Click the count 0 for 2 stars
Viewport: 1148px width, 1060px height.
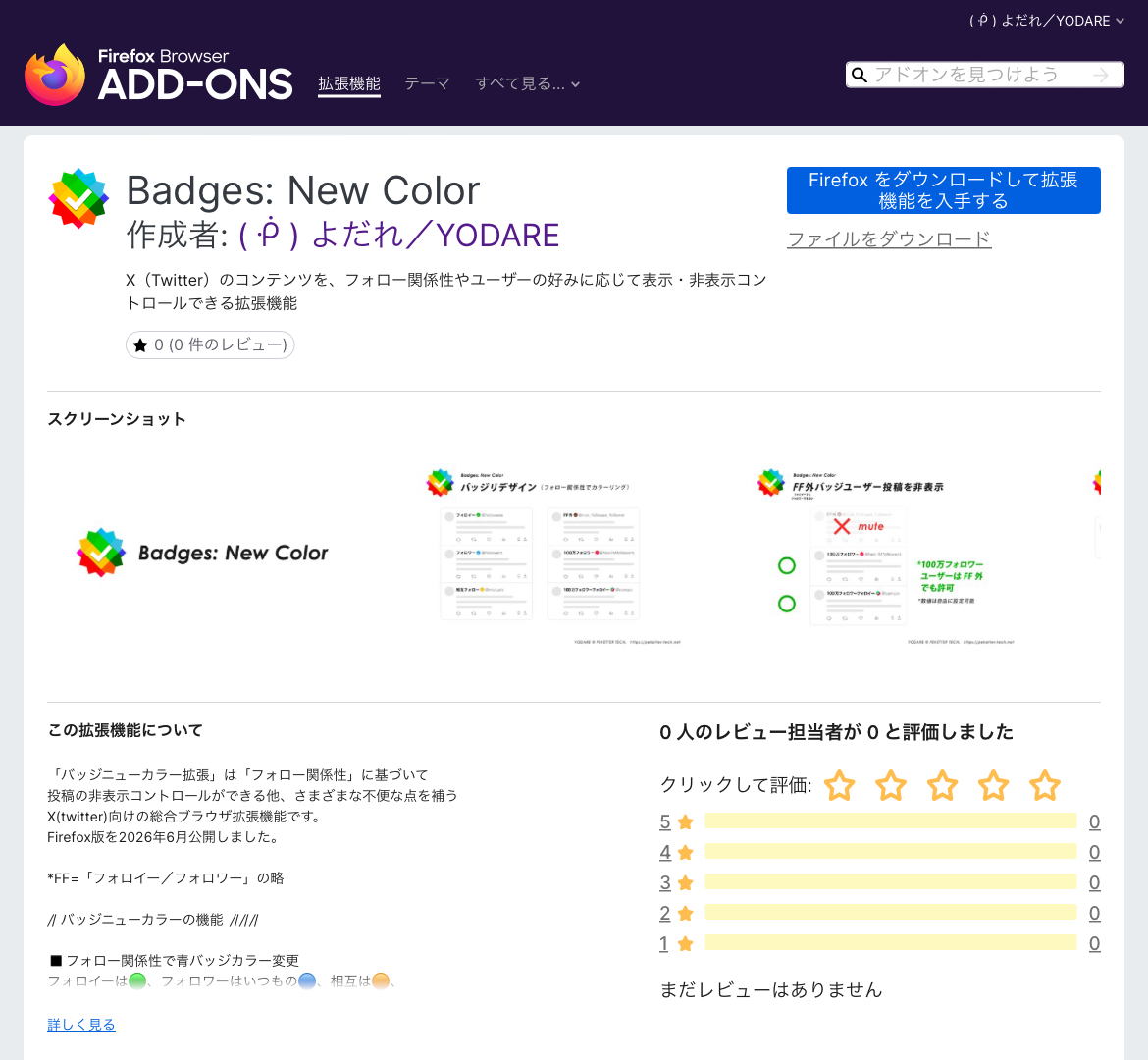(1095, 914)
